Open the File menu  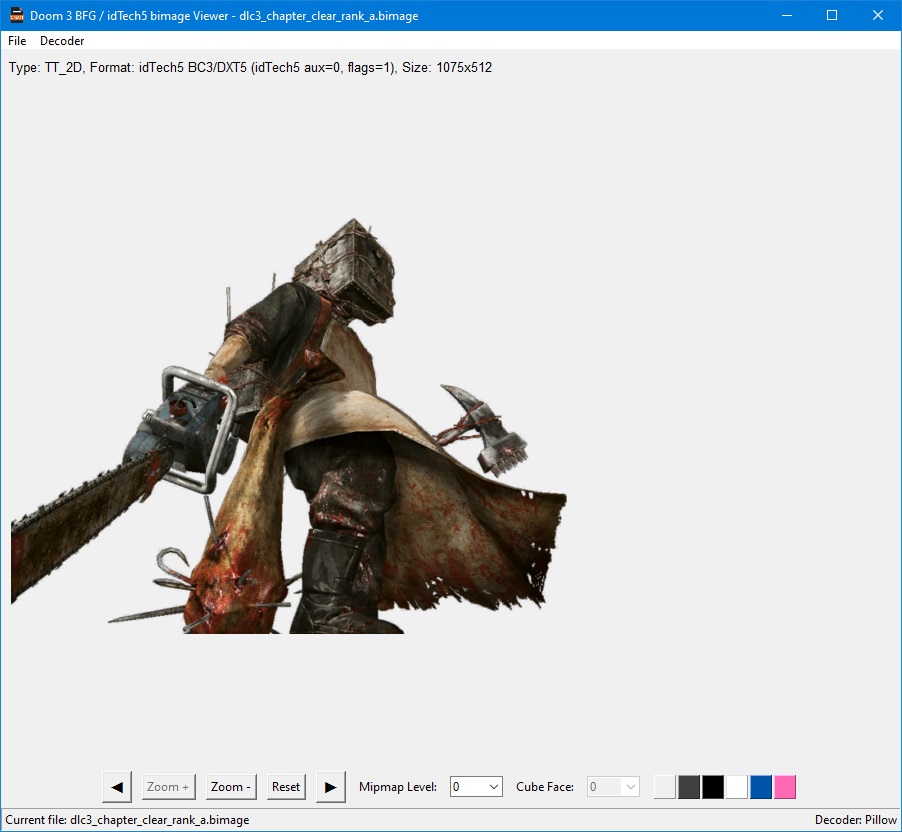point(17,40)
